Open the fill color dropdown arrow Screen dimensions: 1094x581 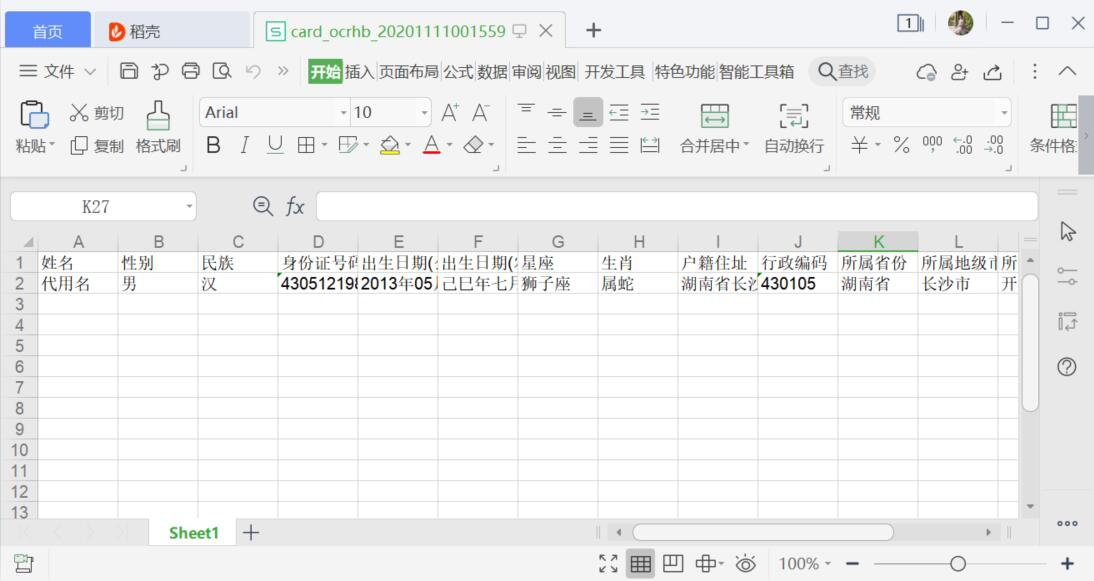pyautogui.click(x=407, y=145)
